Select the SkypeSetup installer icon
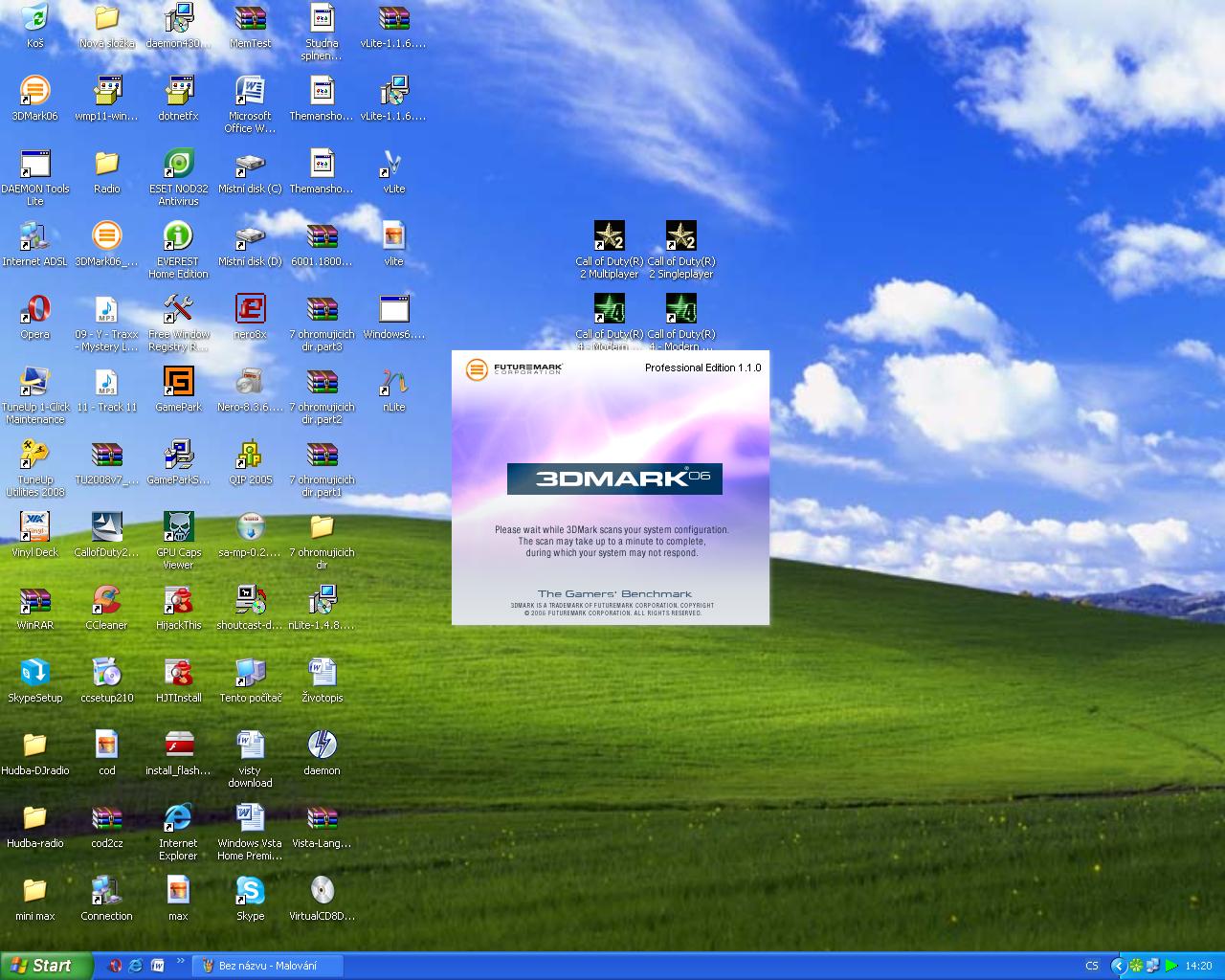The height and width of the screenshot is (980, 1225). coord(35,673)
